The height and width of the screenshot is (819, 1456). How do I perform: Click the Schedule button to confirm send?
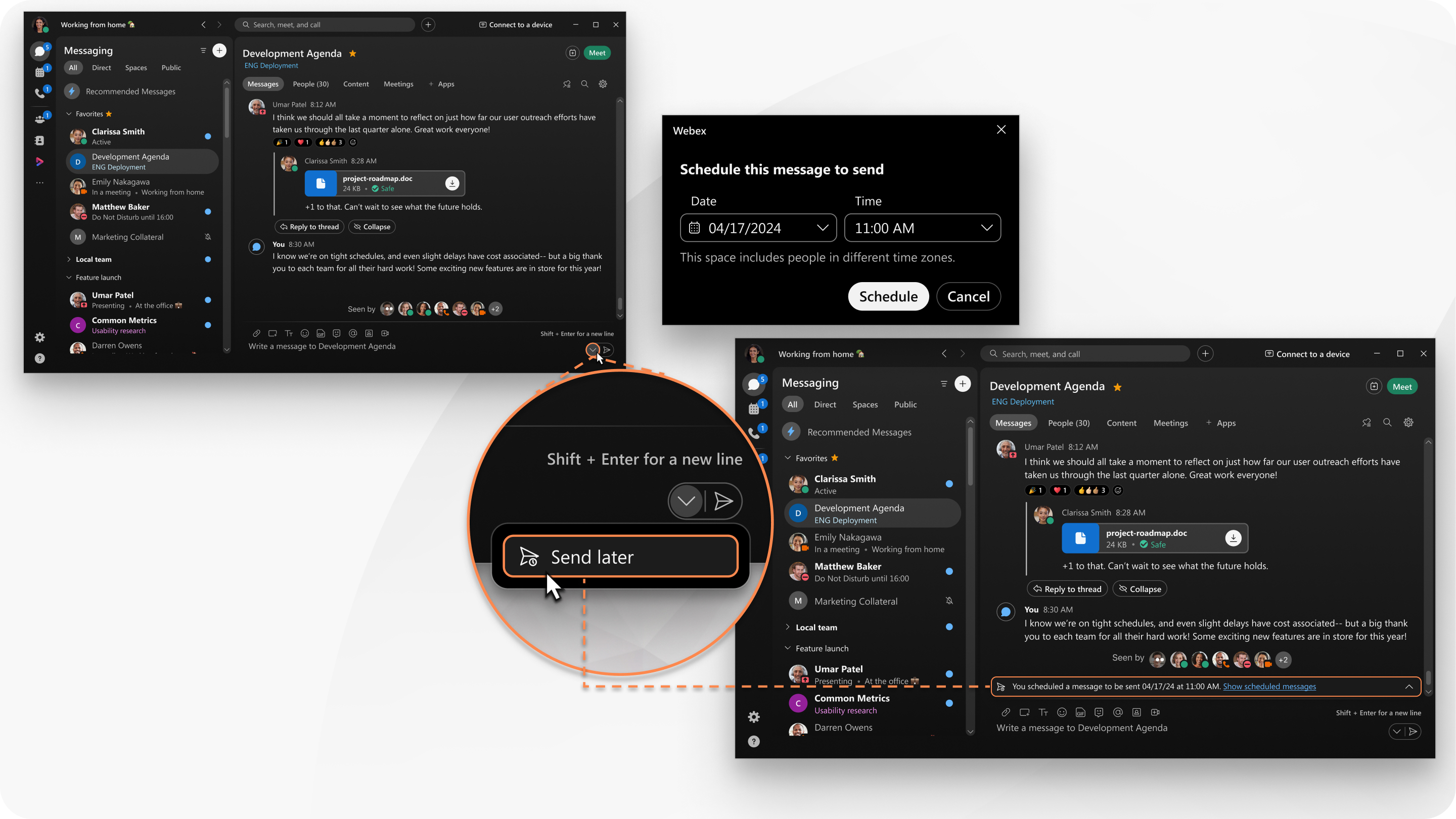click(x=888, y=296)
